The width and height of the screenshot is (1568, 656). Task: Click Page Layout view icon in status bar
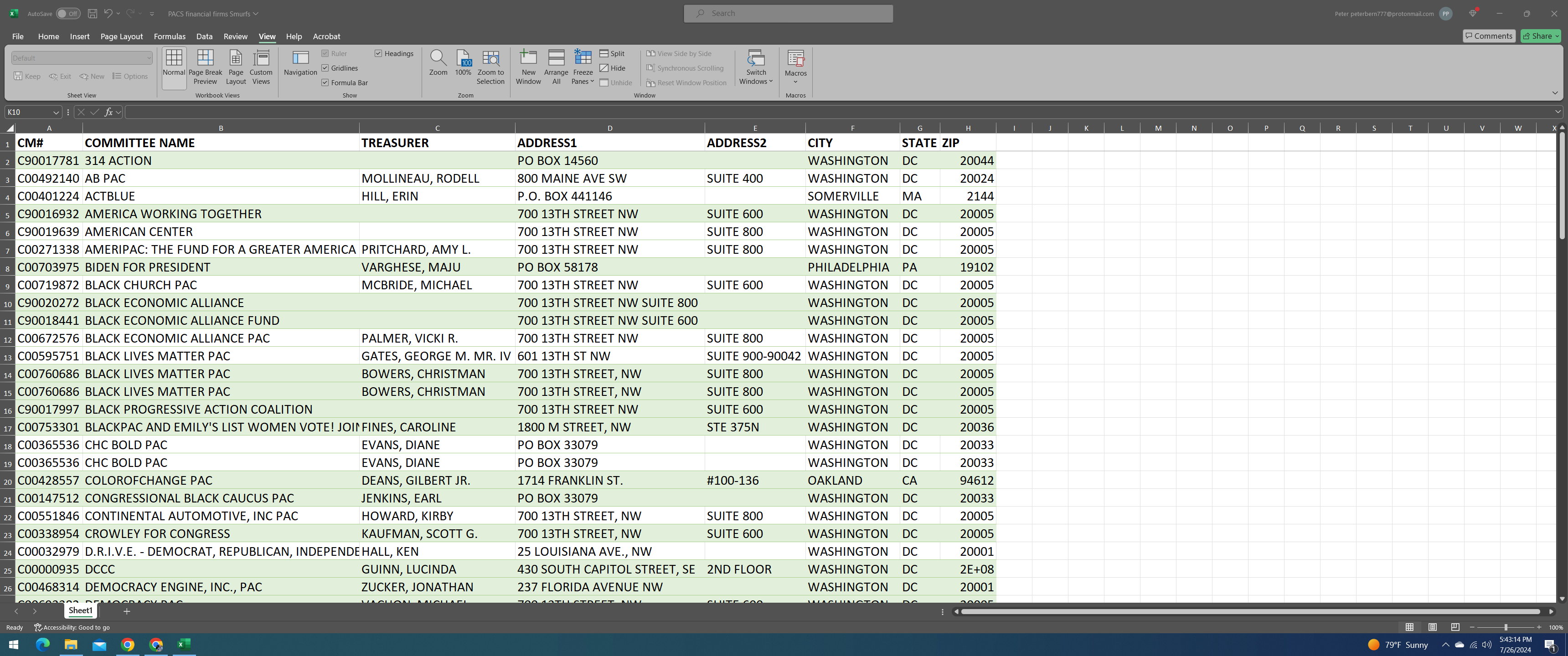(x=1432, y=627)
